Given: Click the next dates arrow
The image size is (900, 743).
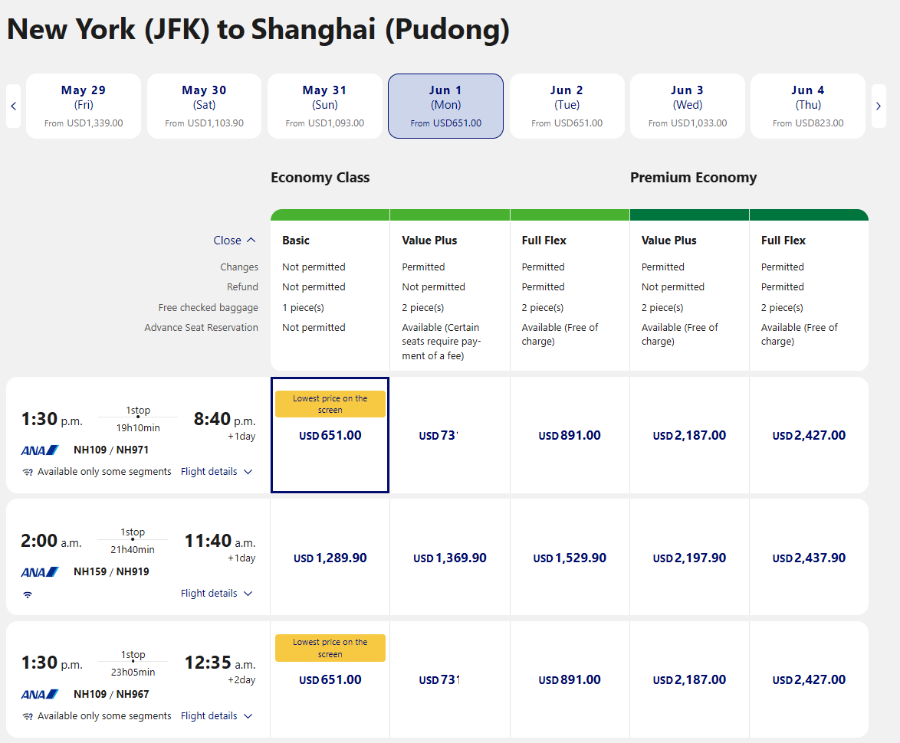Looking at the screenshot, I should point(878,105).
